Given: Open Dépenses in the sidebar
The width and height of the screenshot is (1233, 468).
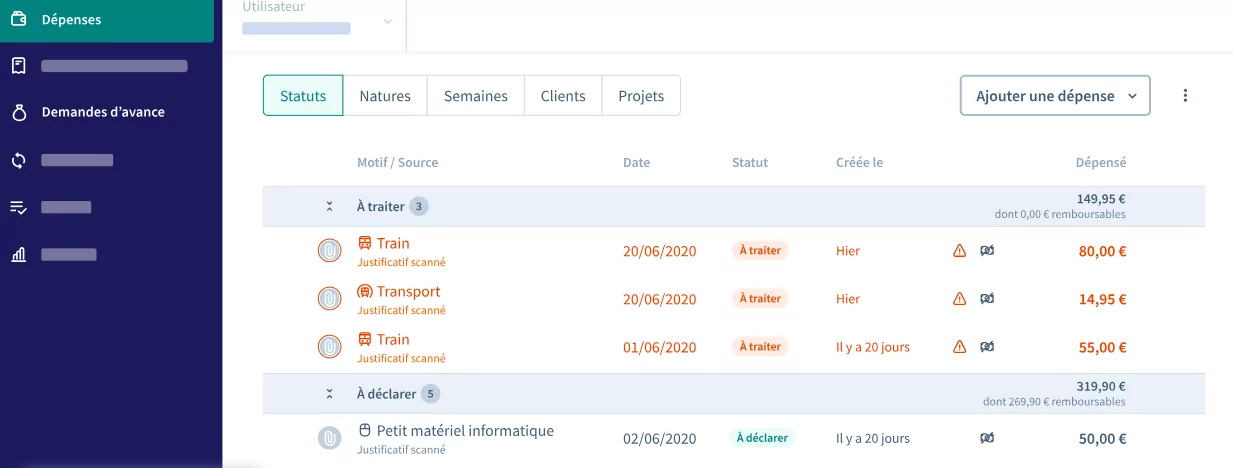Looking at the screenshot, I should click(71, 19).
